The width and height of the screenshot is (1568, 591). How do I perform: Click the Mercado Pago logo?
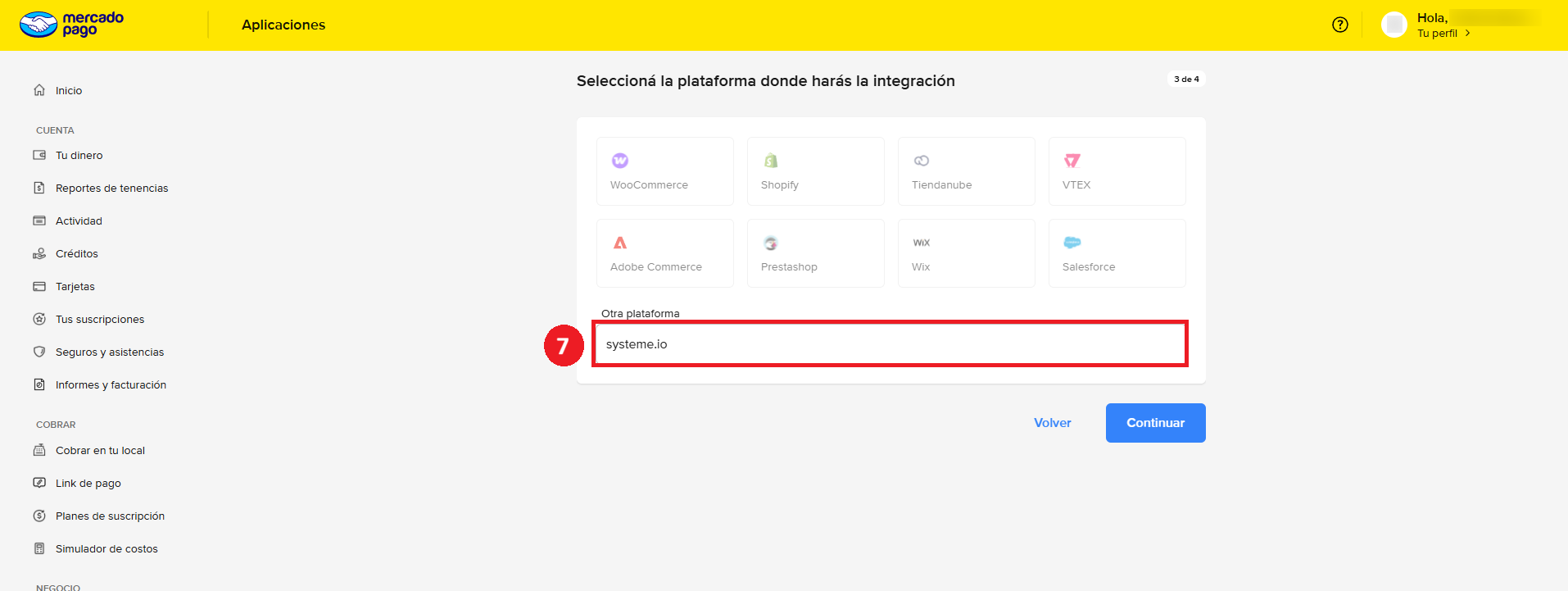(x=71, y=25)
